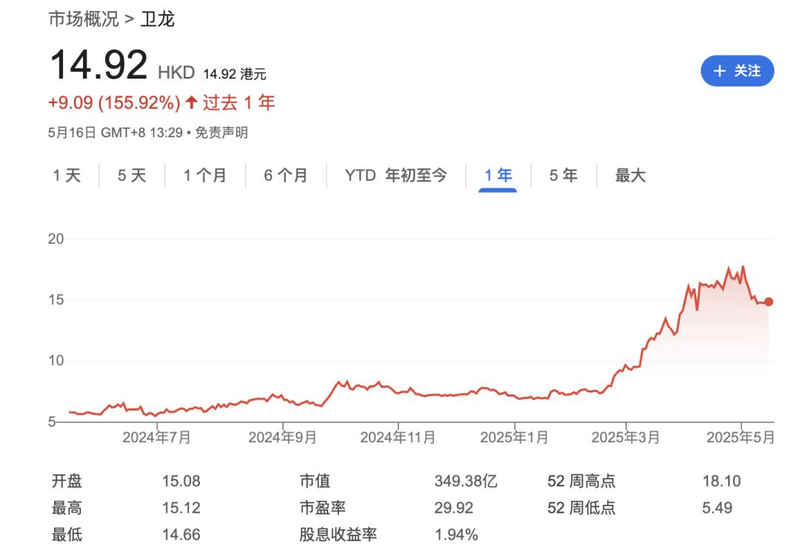800x550 pixels.
Task: Switch to YTD 年初至今 tab
Action: click(x=396, y=176)
